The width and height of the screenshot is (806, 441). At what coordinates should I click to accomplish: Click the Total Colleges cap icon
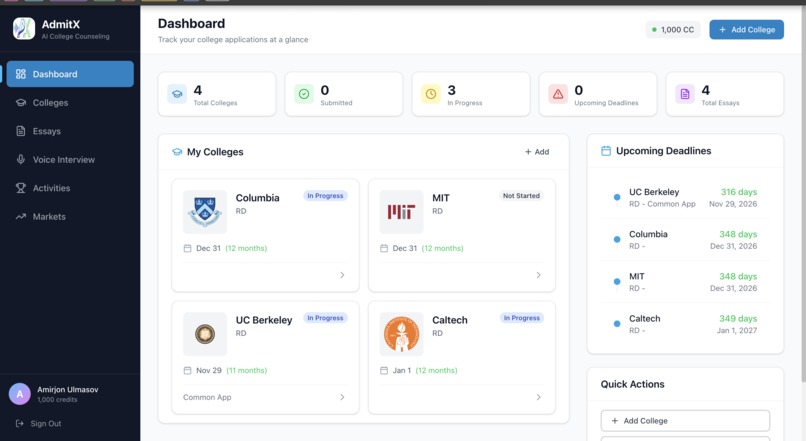177,94
